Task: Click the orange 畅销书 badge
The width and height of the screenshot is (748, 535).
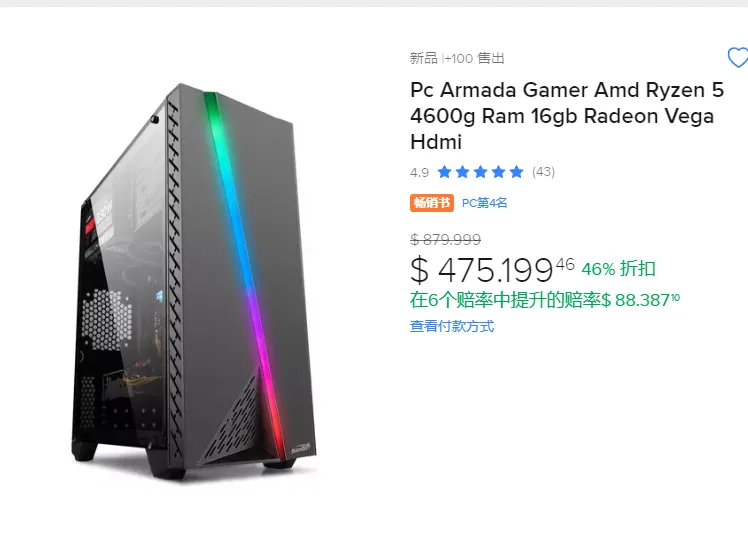Action: pos(432,203)
